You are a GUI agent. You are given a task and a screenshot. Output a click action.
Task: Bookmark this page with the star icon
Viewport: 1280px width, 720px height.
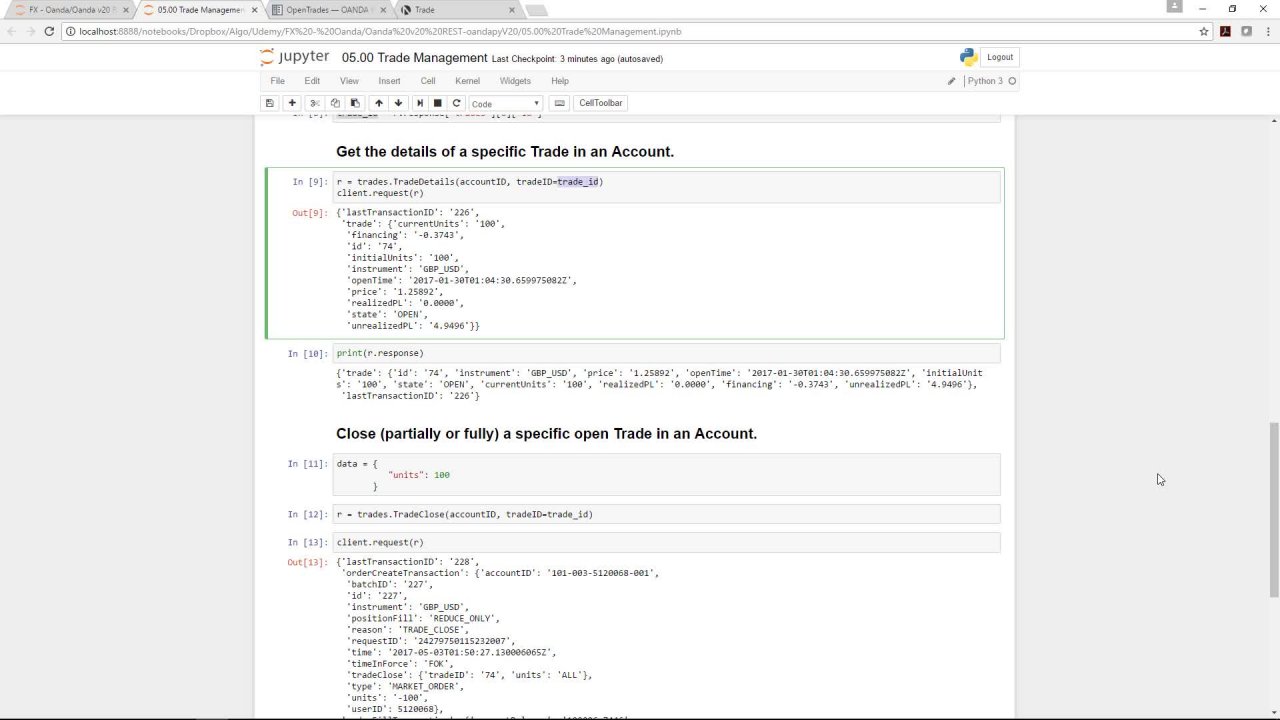click(x=1204, y=31)
